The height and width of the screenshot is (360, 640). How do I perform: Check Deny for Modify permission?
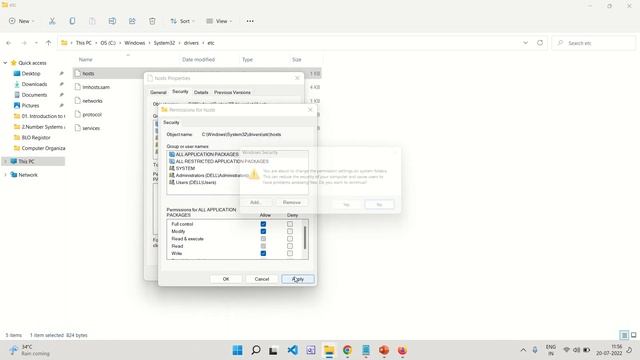pyautogui.click(x=290, y=231)
